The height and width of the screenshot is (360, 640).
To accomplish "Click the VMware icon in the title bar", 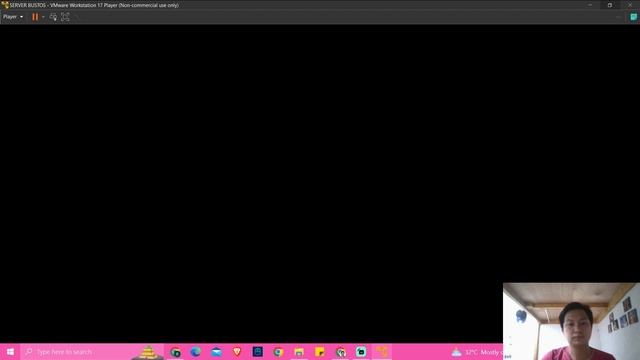I will 5,5.
